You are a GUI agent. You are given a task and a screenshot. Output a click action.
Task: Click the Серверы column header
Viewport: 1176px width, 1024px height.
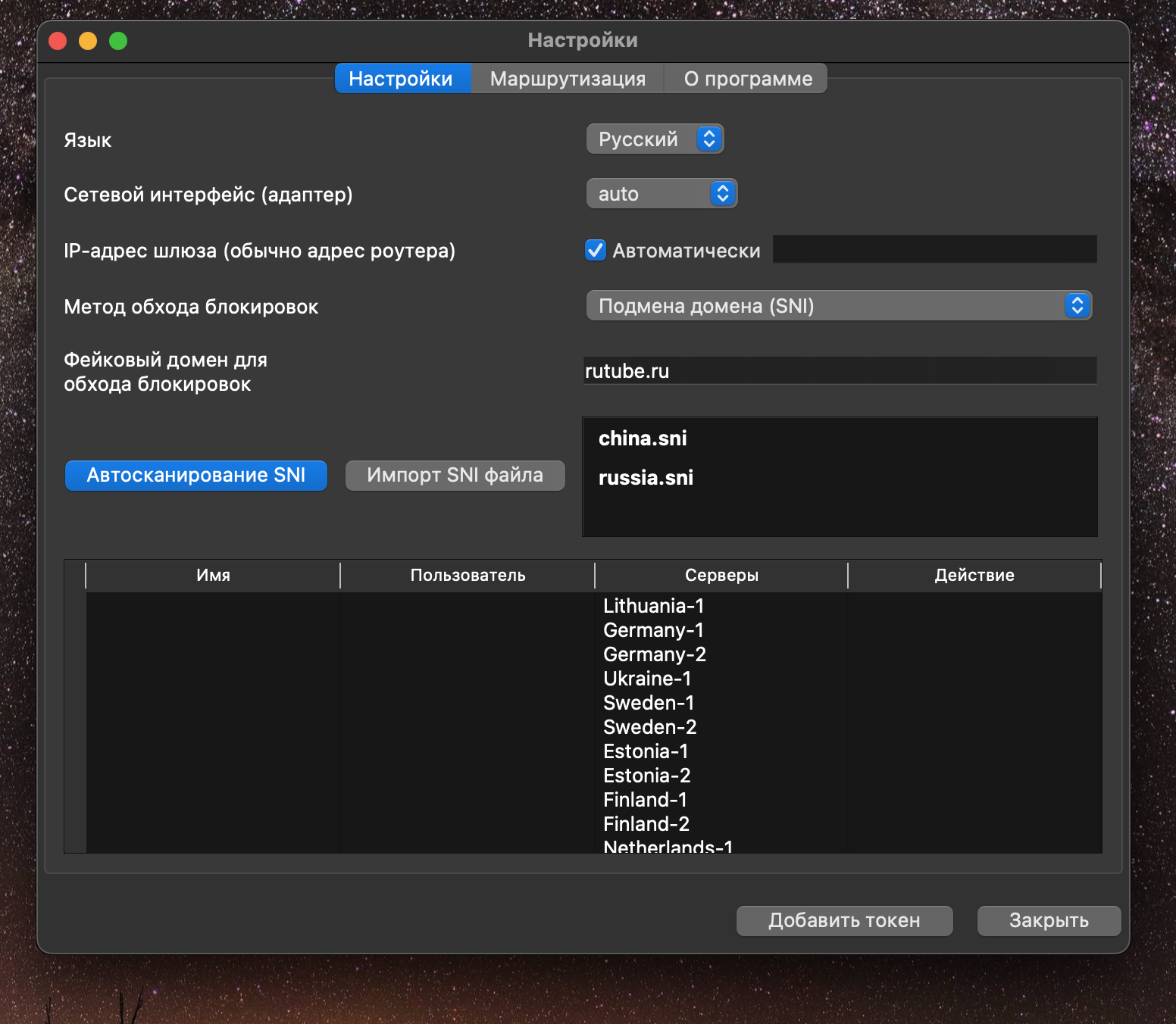pyautogui.click(x=721, y=576)
